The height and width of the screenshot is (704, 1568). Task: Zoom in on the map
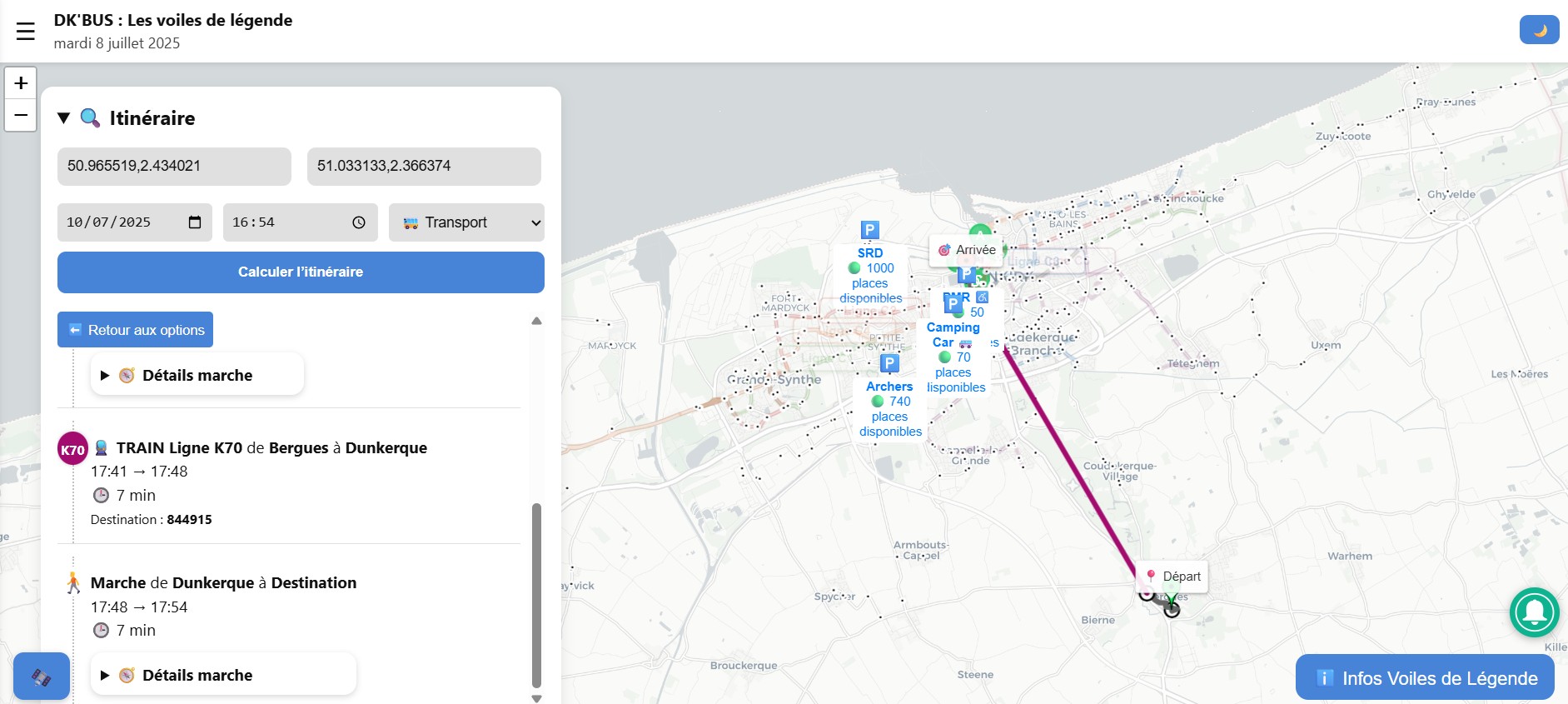click(21, 83)
